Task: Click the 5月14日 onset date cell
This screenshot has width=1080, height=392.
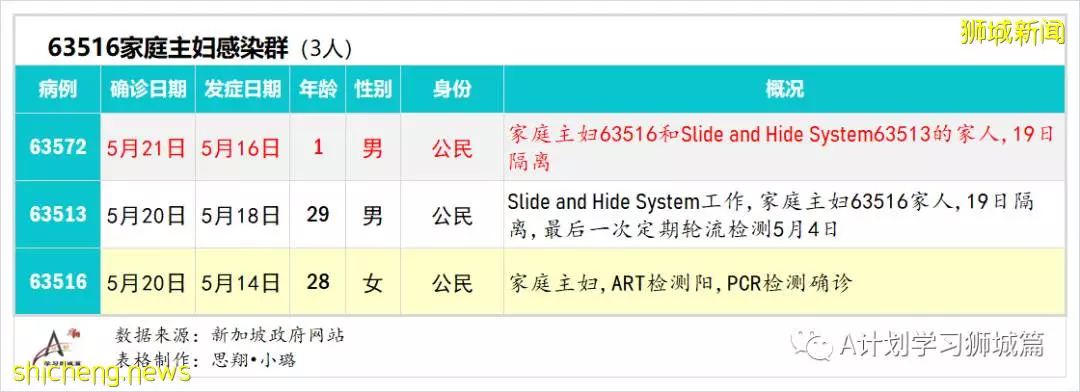Action: point(241,282)
